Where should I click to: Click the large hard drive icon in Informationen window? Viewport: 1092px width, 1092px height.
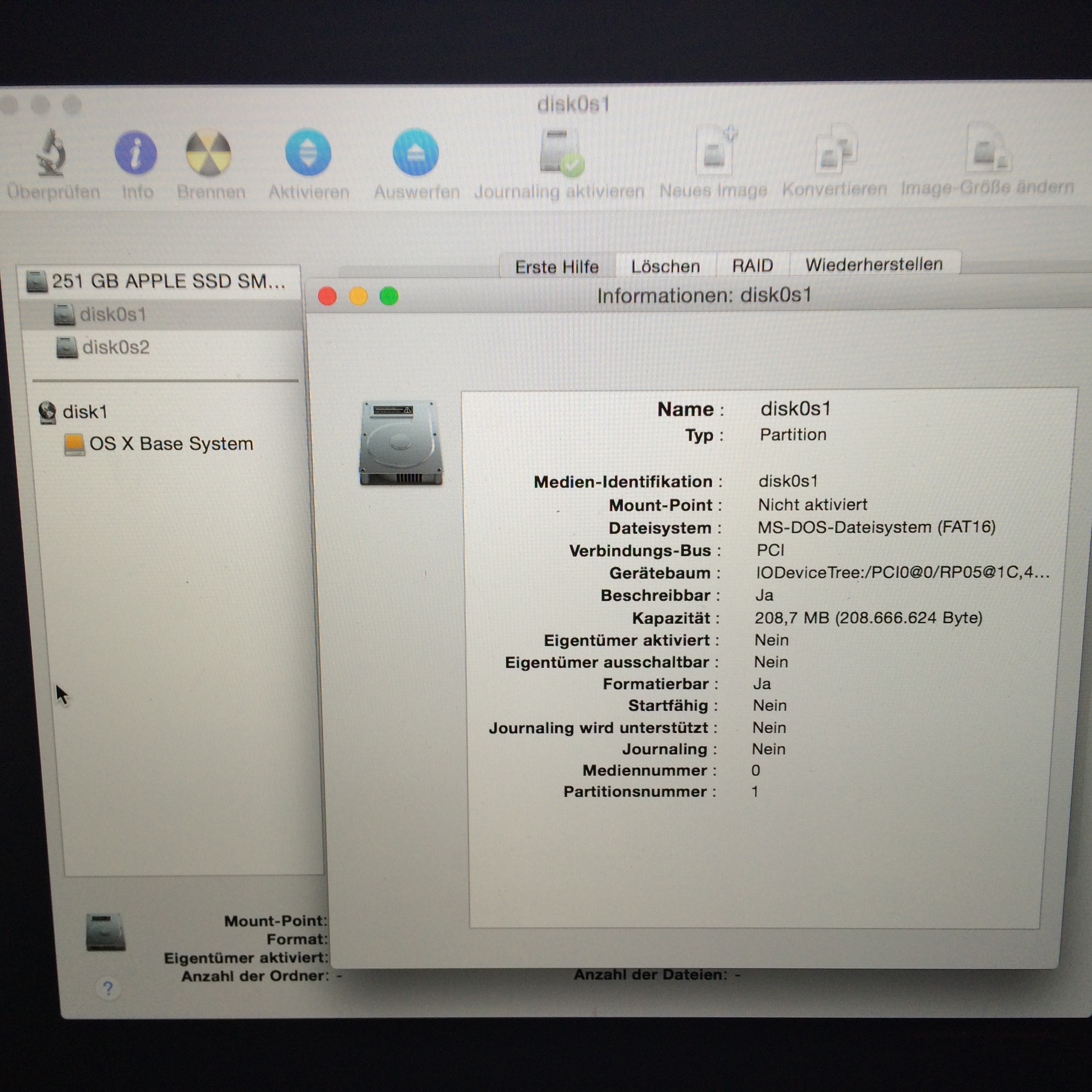tap(401, 443)
